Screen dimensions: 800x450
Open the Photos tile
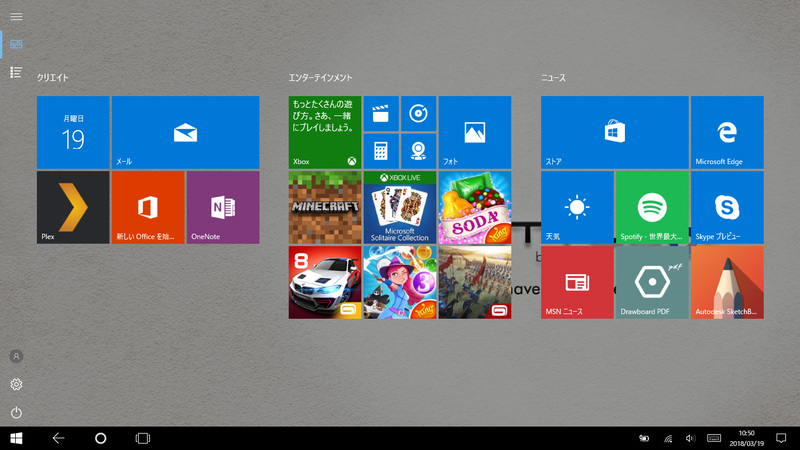click(x=474, y=132)
